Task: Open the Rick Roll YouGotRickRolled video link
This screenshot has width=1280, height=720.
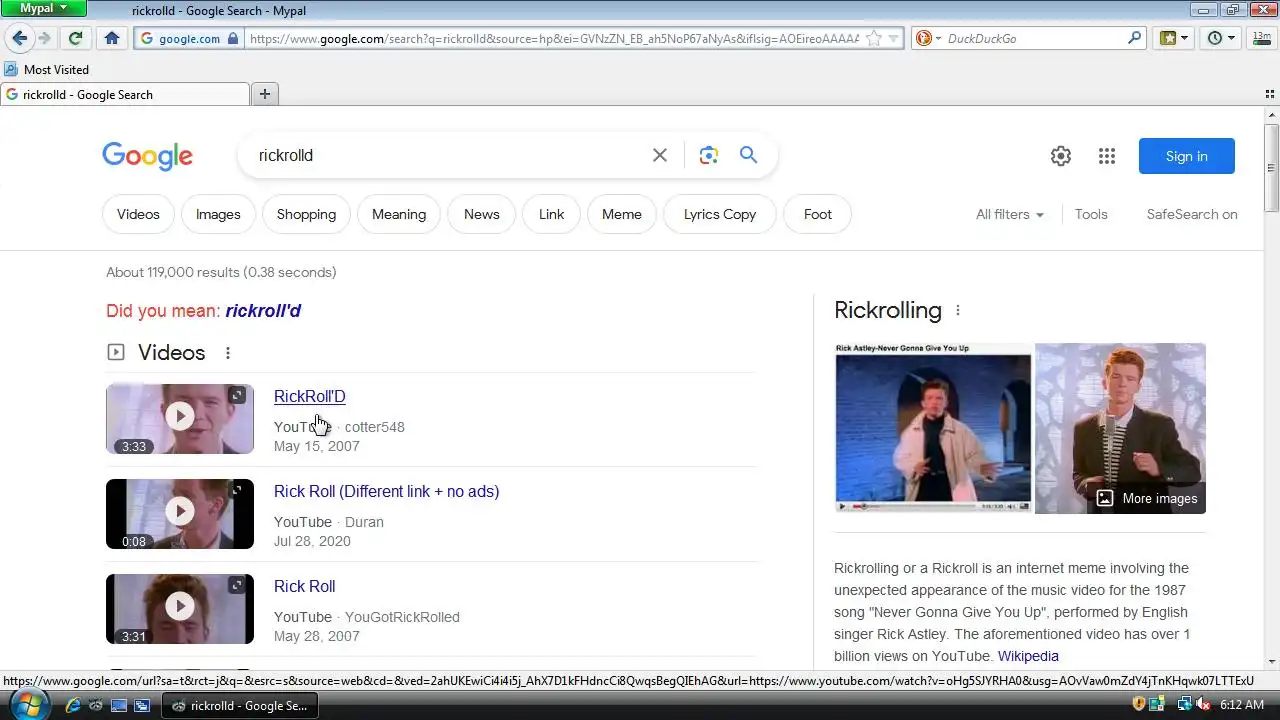Action: coord(304,586)
